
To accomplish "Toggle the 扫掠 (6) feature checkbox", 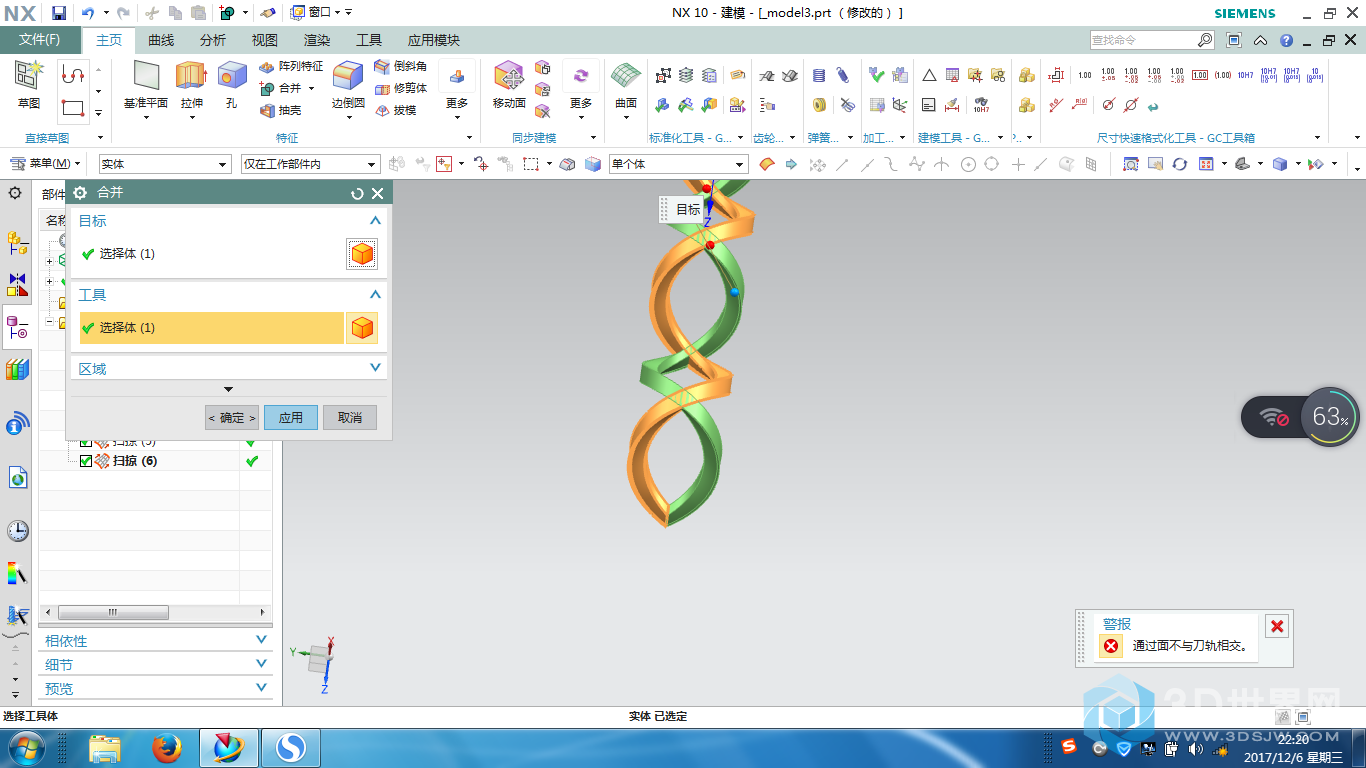I will pos(86,461).
